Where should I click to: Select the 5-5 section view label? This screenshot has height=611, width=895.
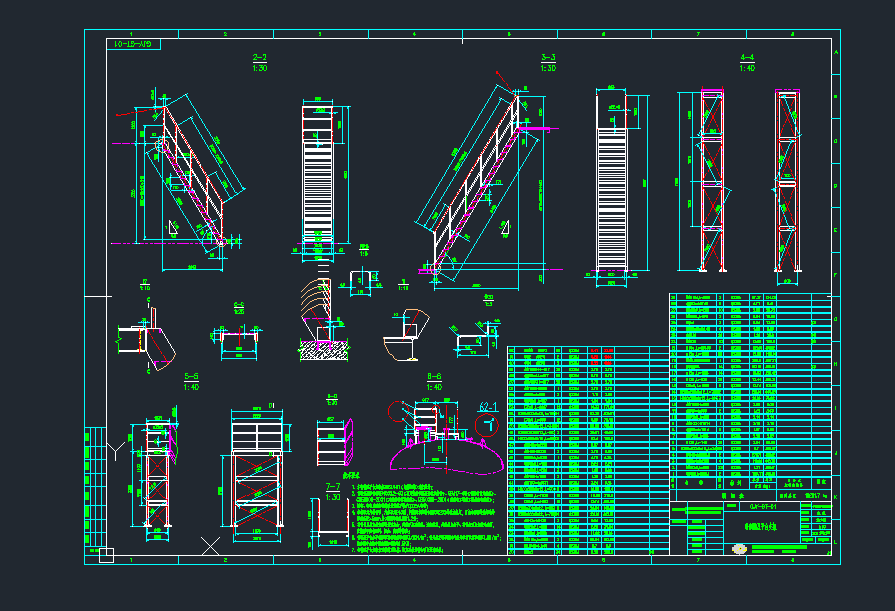pyautogui.click(x=191, y=381)
